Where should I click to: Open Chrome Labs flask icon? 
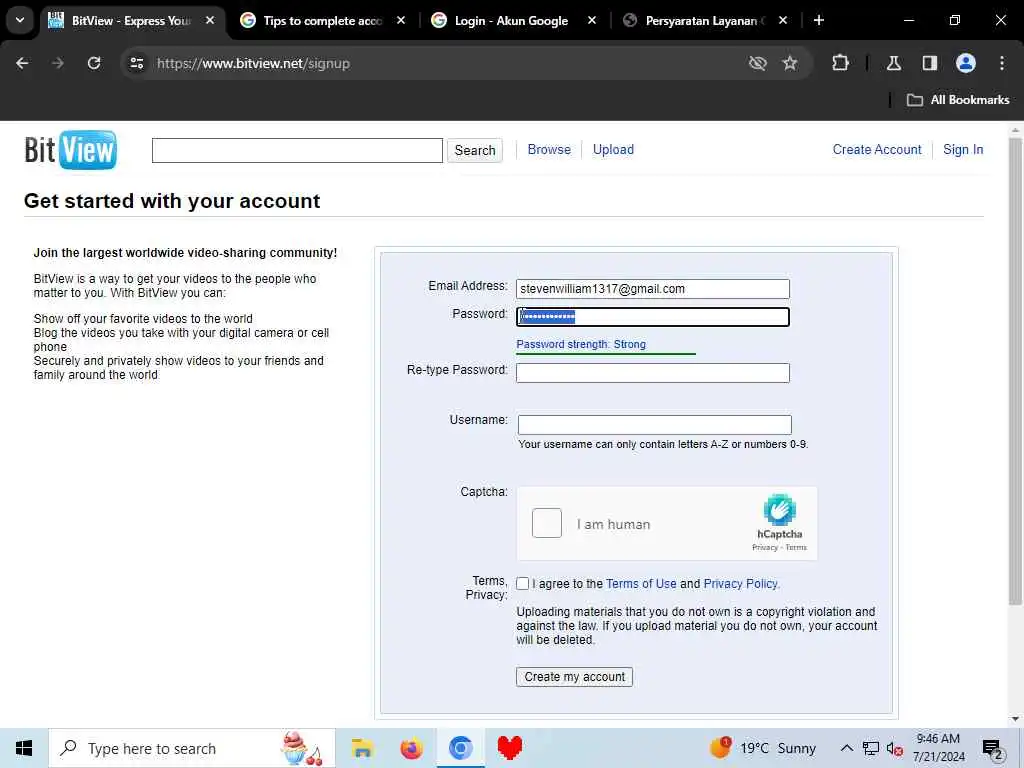[893, 63]
